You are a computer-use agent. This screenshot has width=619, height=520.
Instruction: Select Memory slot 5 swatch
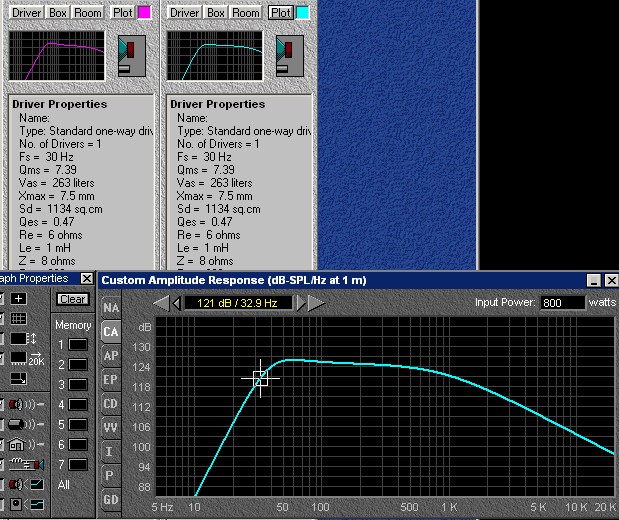coord(78,424)
